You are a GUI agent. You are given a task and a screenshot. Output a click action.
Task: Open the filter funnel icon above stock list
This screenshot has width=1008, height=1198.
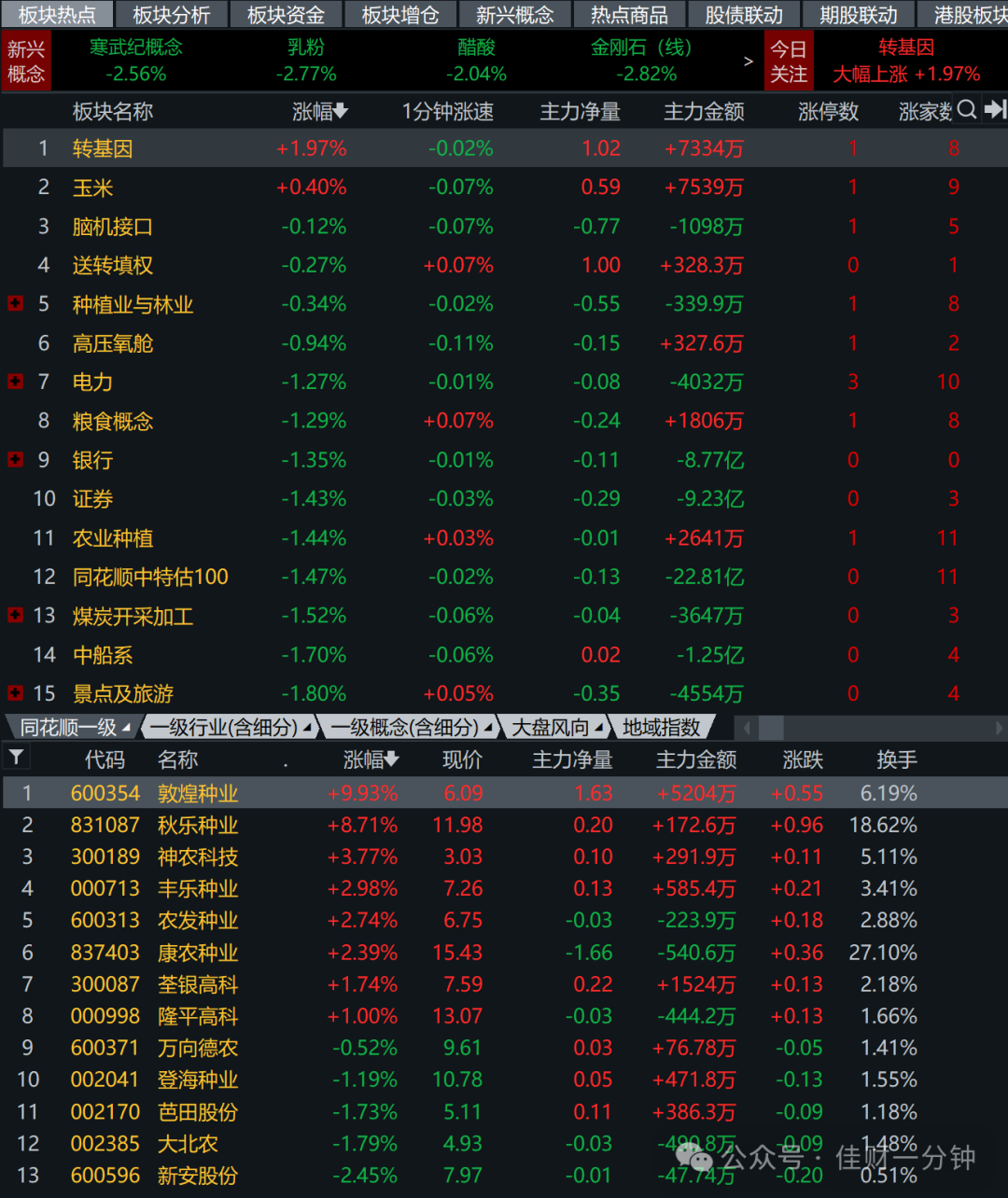coord(16,757)
